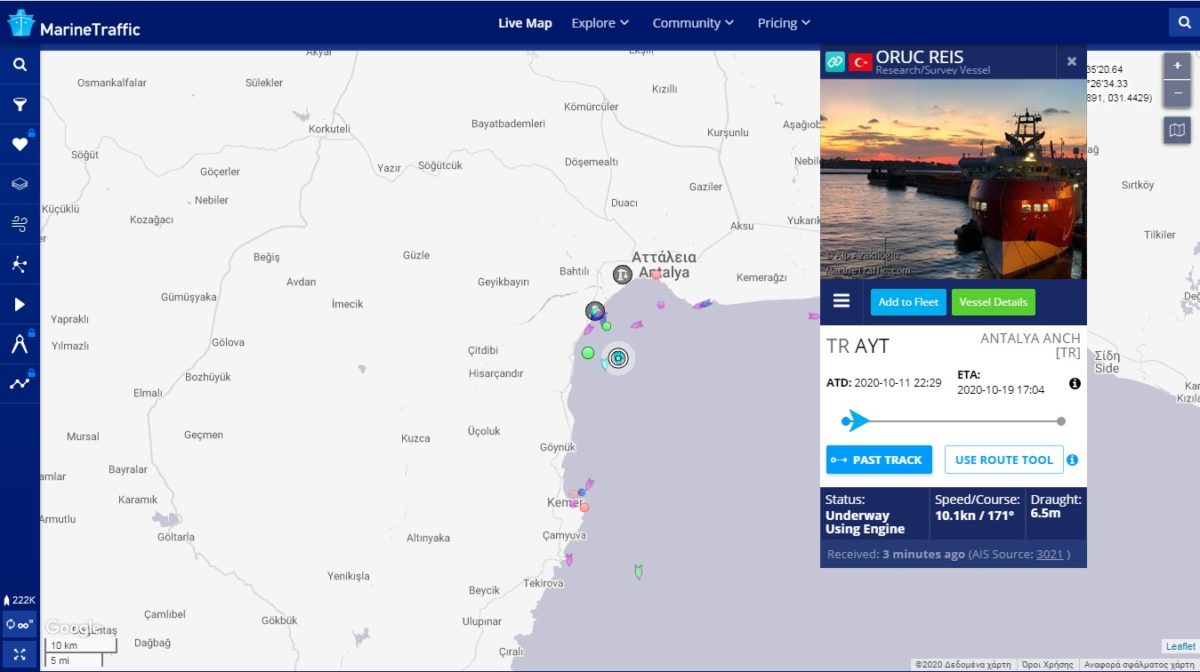The width and height of the screenshot is (1200, 672).
Task: Toggle the density maps icon in sidebar
Action: 20,264
